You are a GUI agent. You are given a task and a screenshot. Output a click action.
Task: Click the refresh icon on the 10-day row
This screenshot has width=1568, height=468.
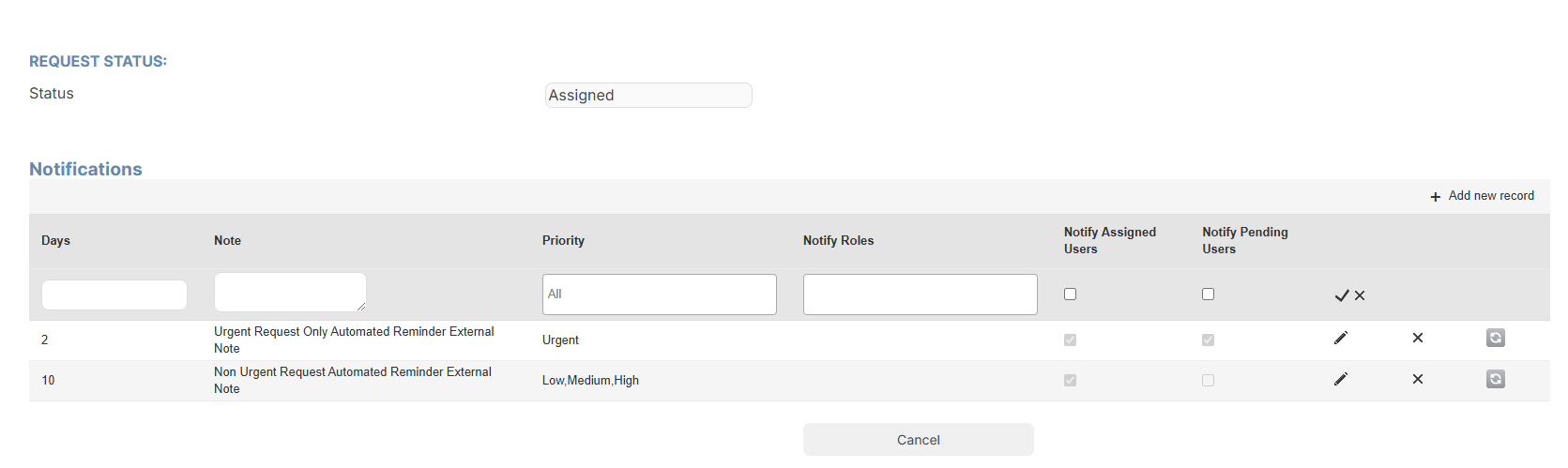click(1496, 379)
